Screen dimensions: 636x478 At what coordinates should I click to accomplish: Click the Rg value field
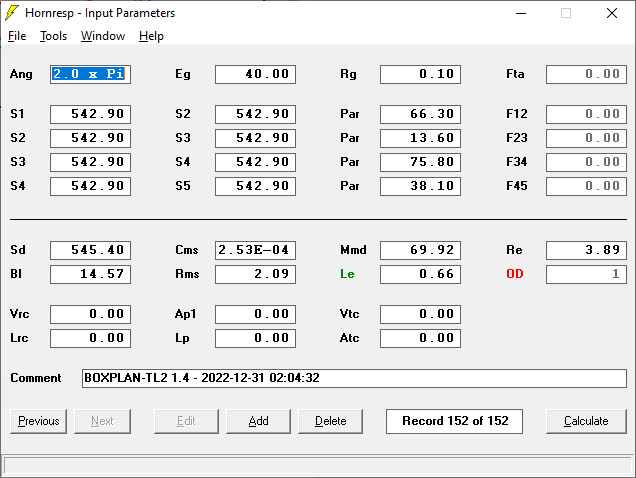click(x=420, y=74)
